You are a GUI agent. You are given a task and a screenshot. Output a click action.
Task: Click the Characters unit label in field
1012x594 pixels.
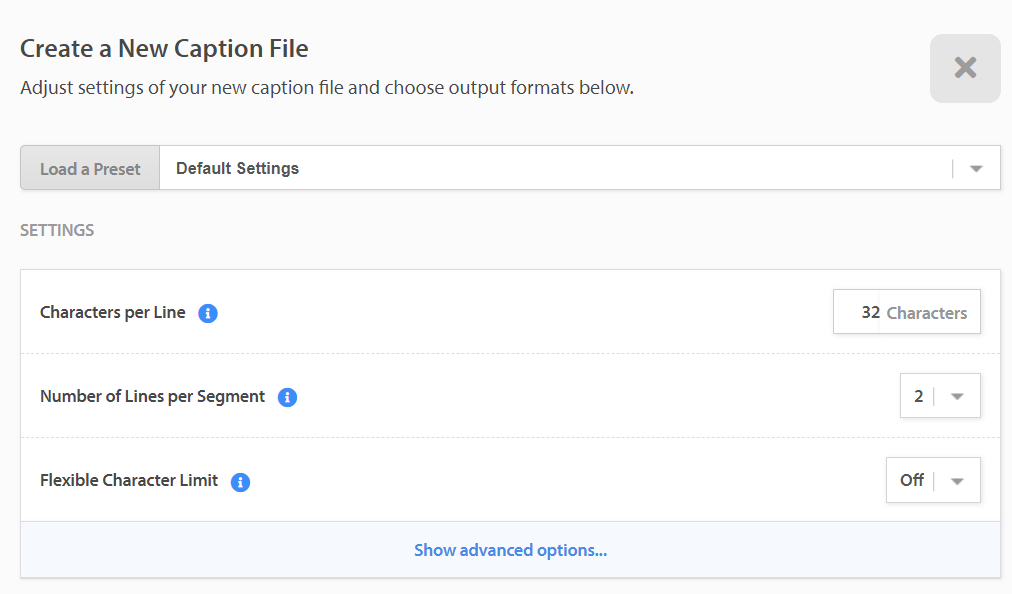pyautogui.click(x=927, y=313)
